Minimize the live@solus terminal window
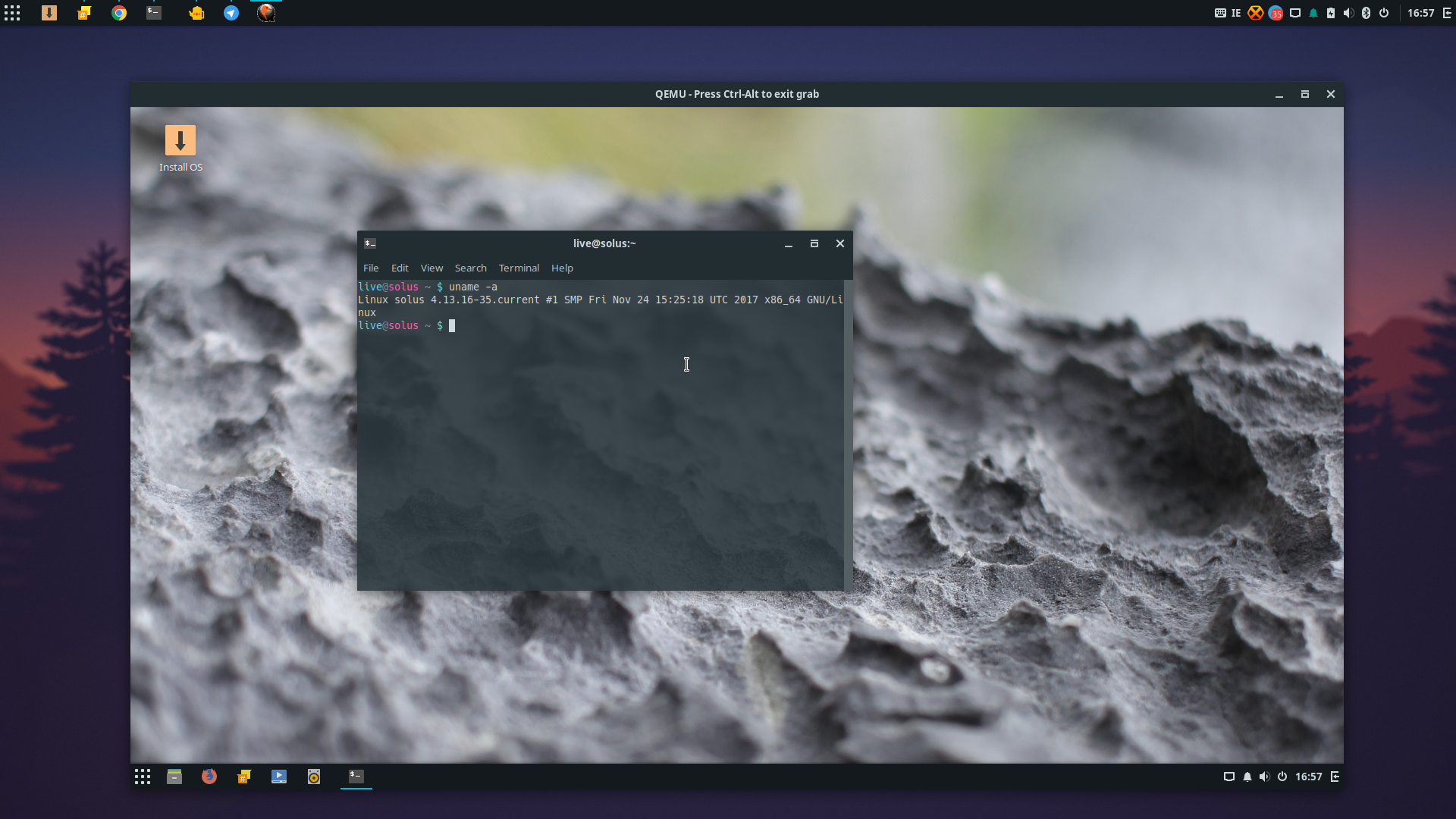1456x819 pixels. point(789,243)
